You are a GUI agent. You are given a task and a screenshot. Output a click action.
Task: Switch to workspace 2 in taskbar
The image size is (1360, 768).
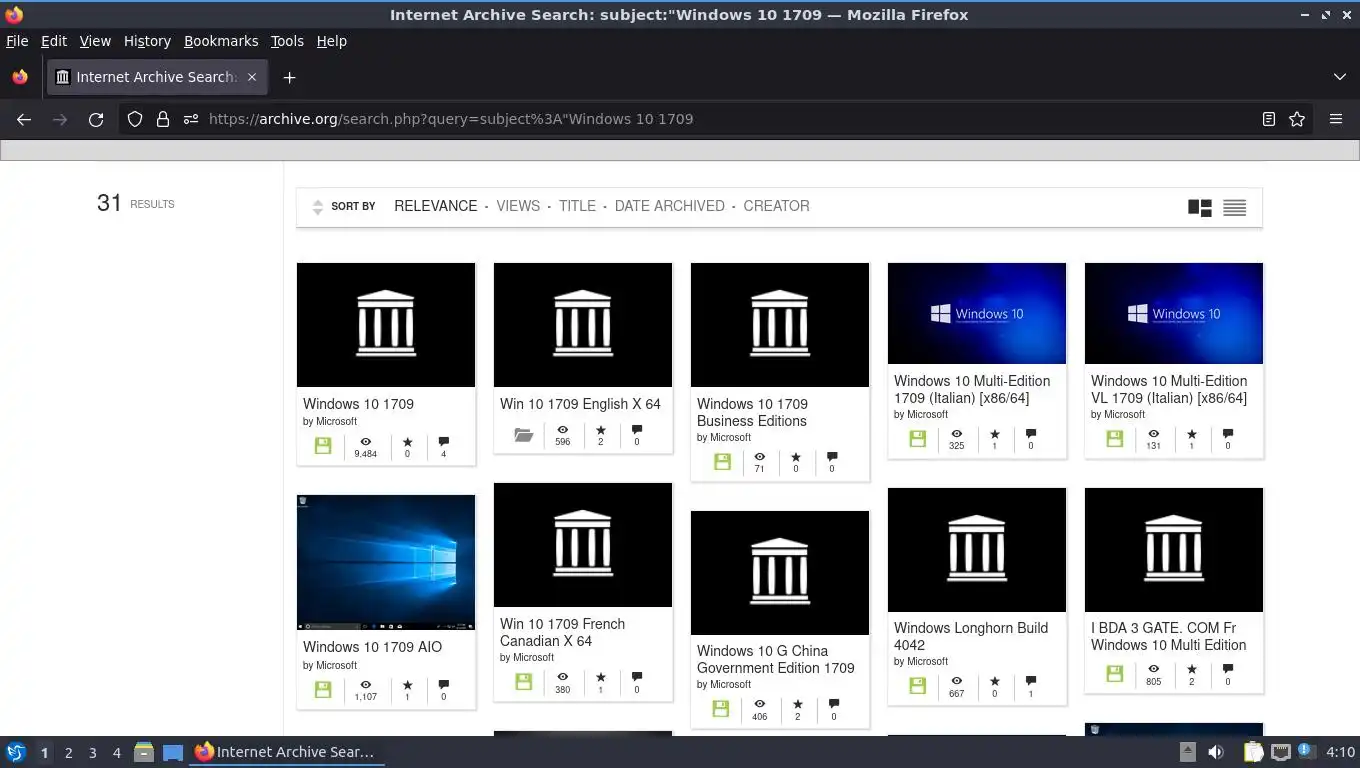(68, 753)
